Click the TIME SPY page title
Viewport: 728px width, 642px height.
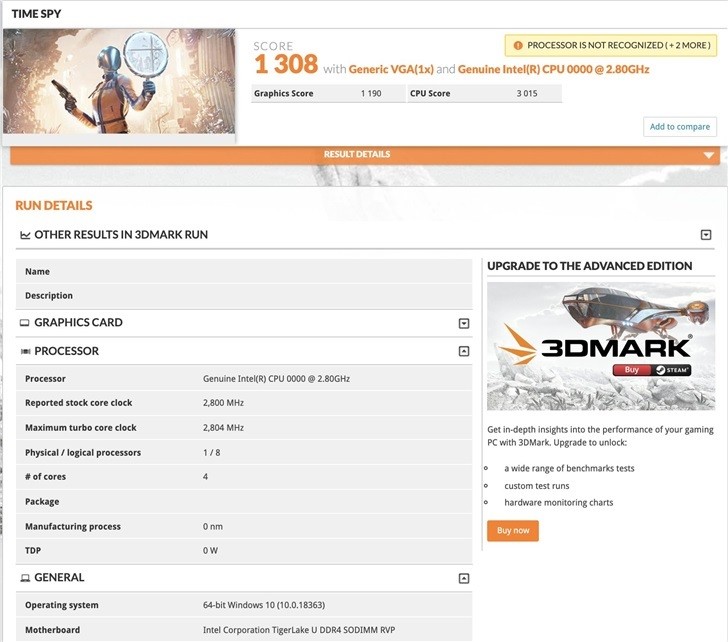pyautogui.click(x=36, y=14)
